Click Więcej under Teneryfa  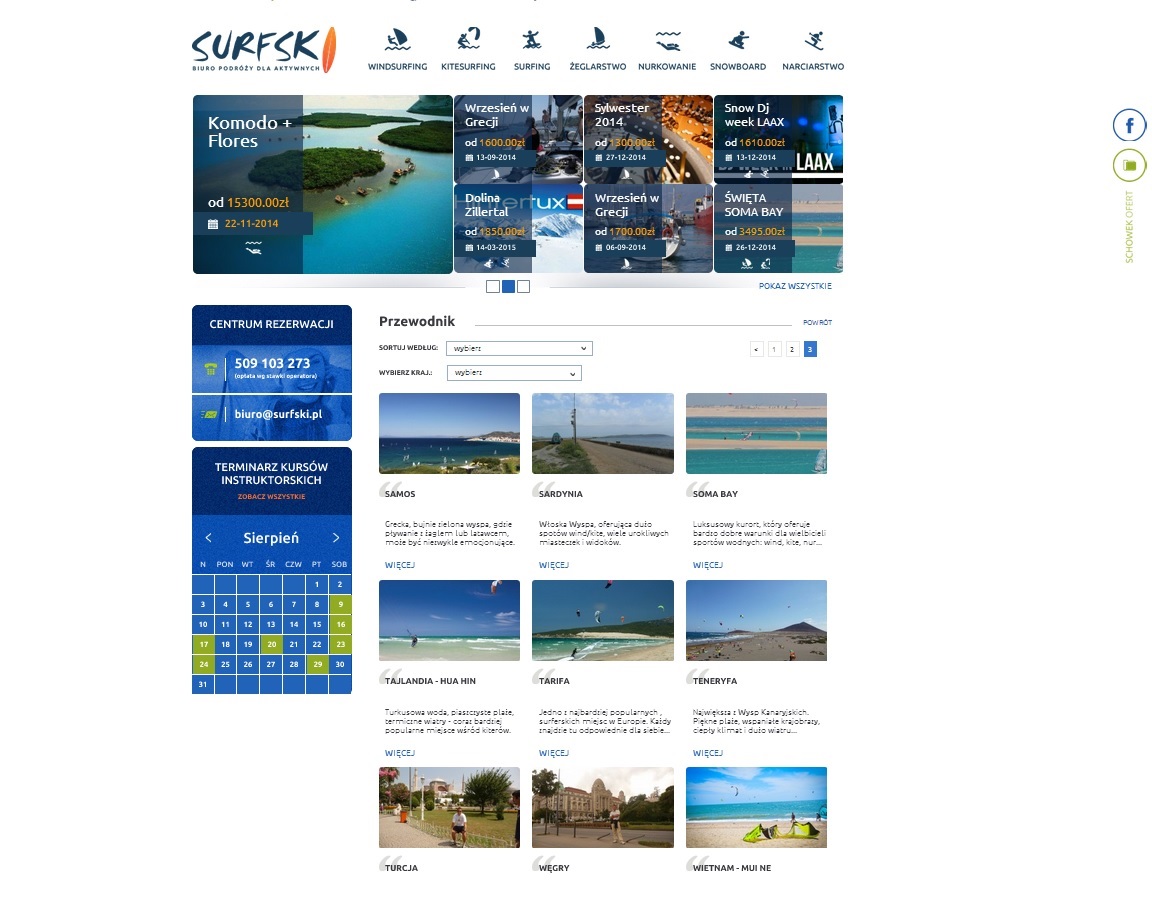(708, 753)
